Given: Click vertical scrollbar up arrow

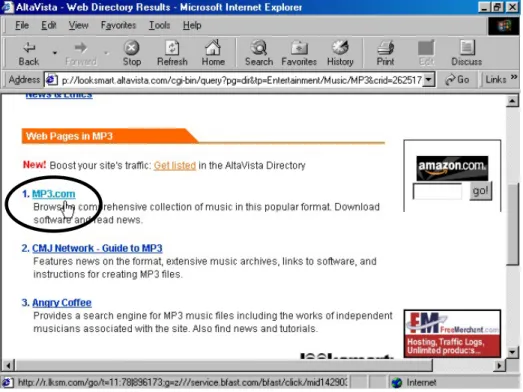Looking at the screenshot, I should coord(512,100).
